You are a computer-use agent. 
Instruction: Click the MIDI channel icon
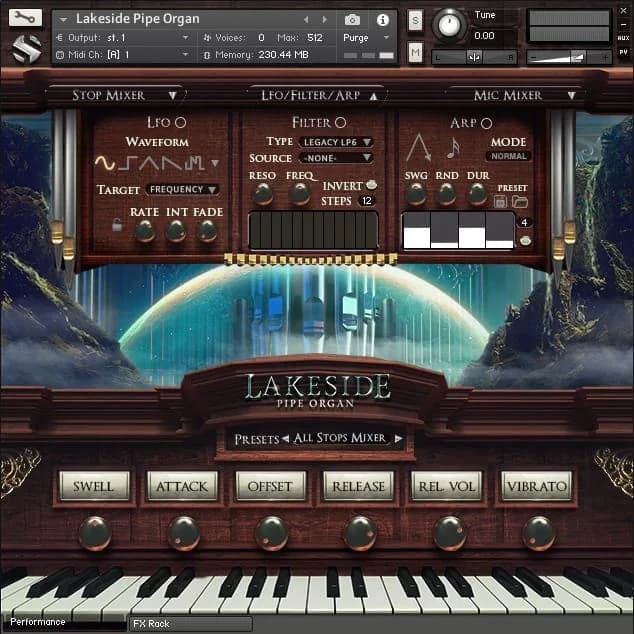(x=60, y=55)
